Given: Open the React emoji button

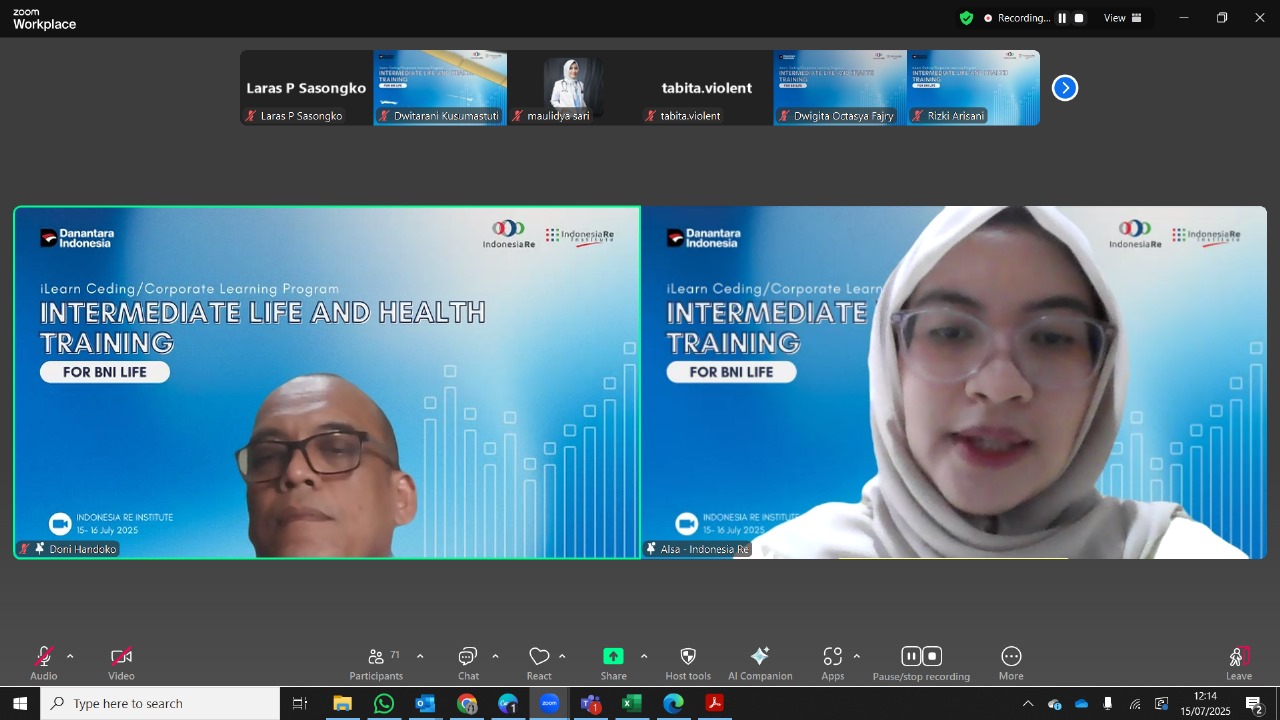Looking at the screenshot, I should pos(539,663).
